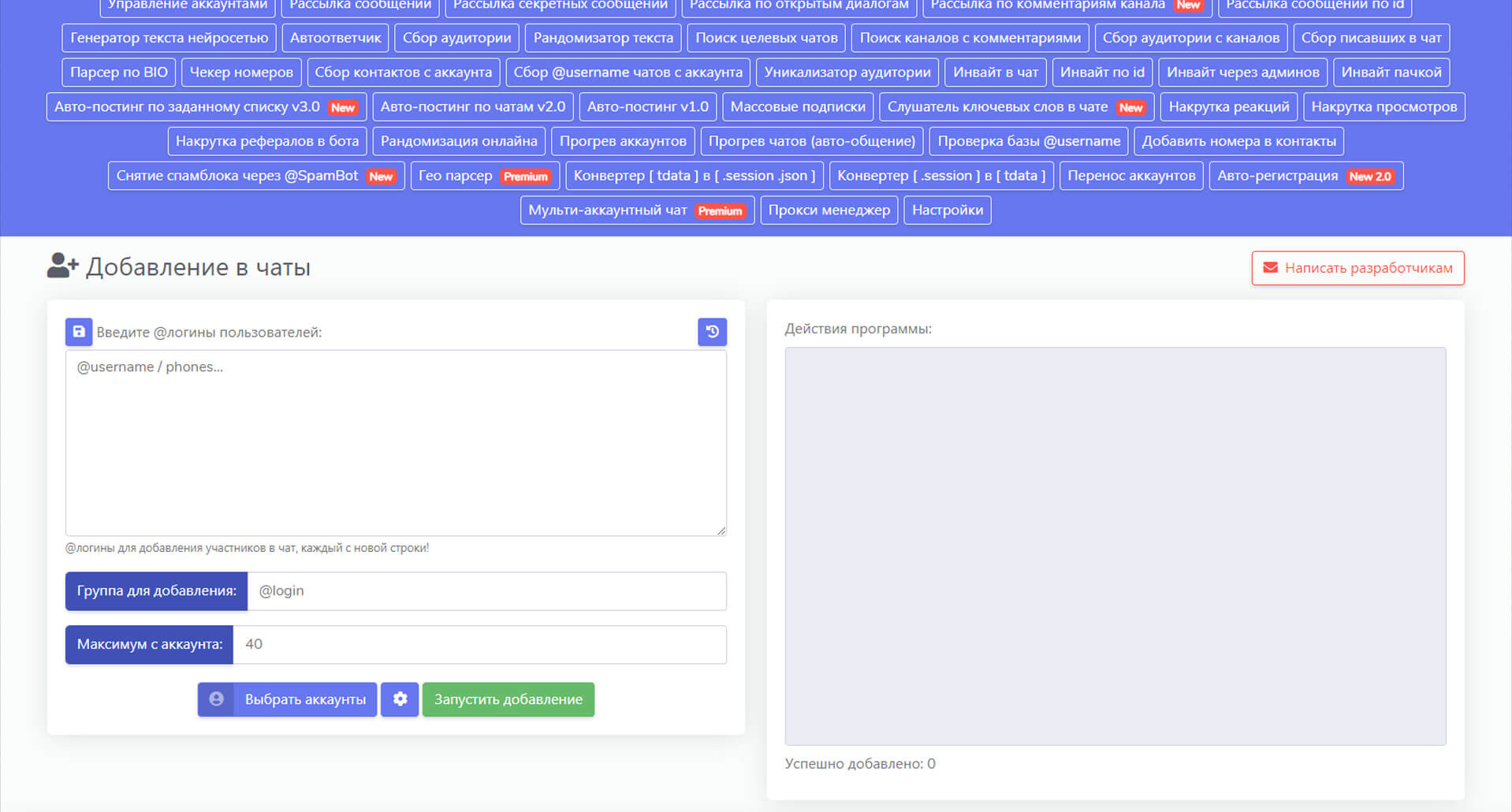This screenshot has width=1512, height=812.
Task: Click the user-plus icon beside Добавление в чаты
Action: point(62,266)
